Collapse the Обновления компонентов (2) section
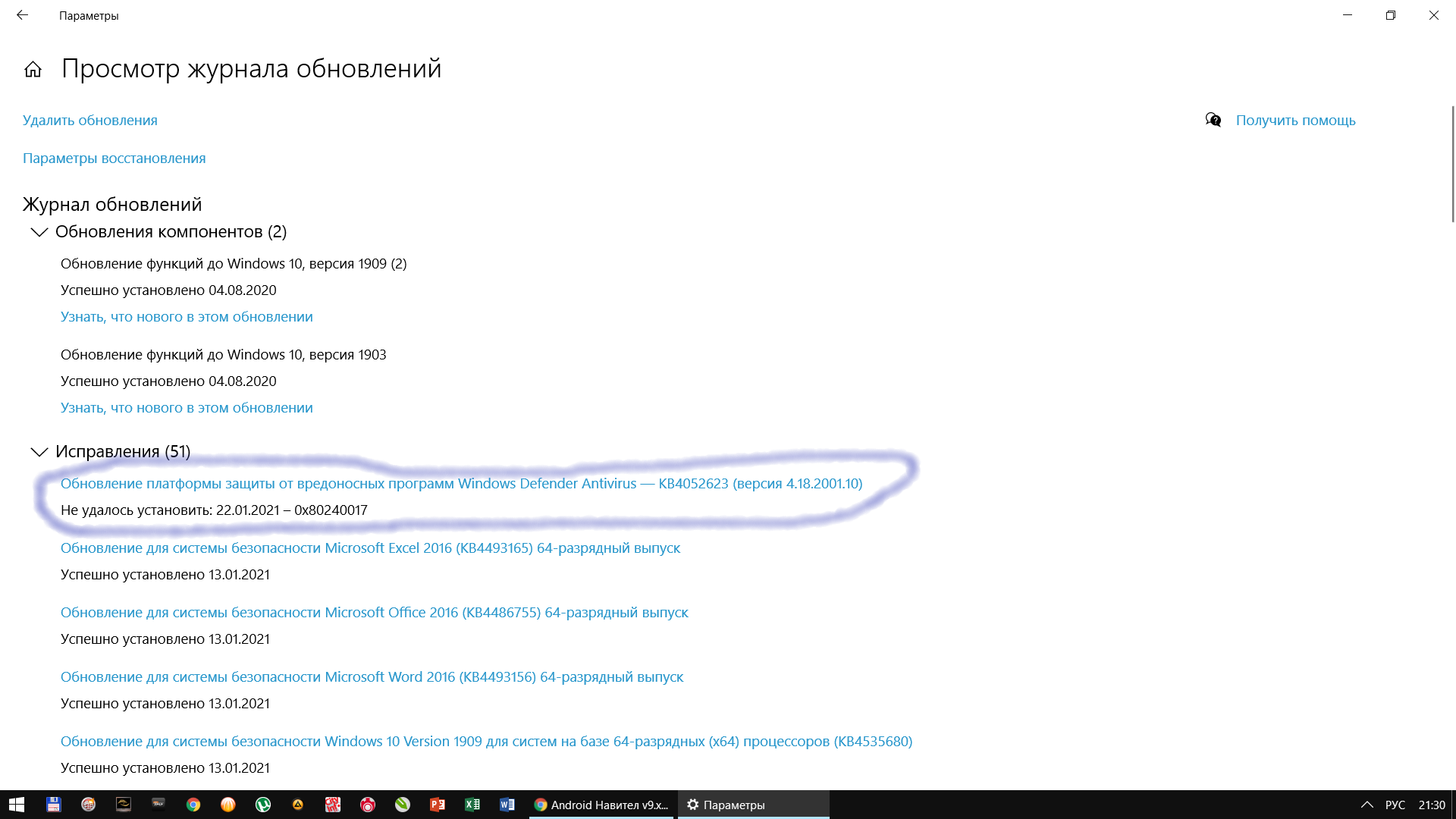 pos(39,232)
